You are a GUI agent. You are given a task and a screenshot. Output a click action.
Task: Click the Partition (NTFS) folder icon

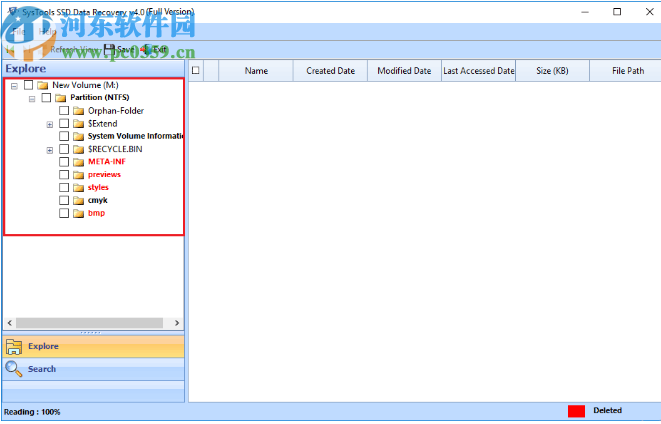61,98
